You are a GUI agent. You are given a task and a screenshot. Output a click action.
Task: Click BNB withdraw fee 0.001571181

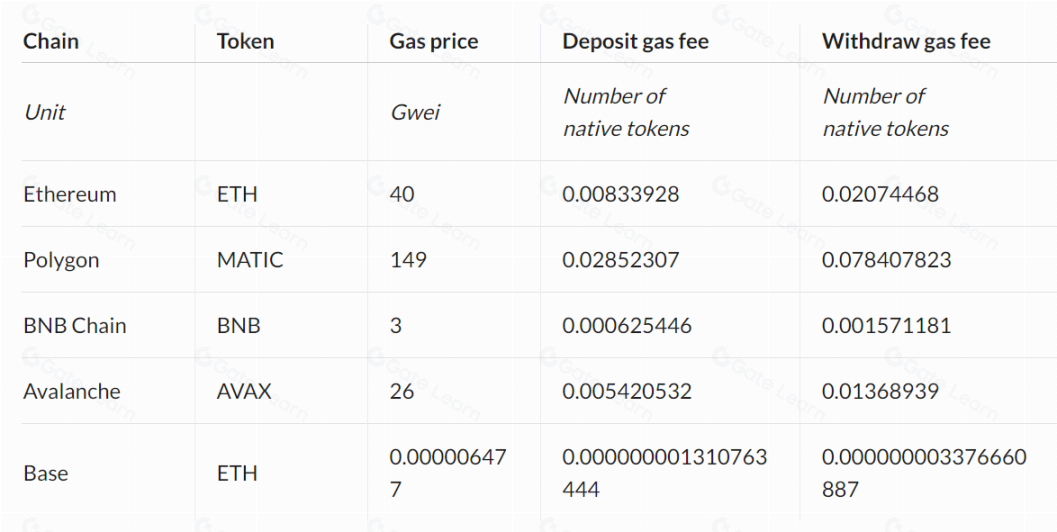(885, 326)
